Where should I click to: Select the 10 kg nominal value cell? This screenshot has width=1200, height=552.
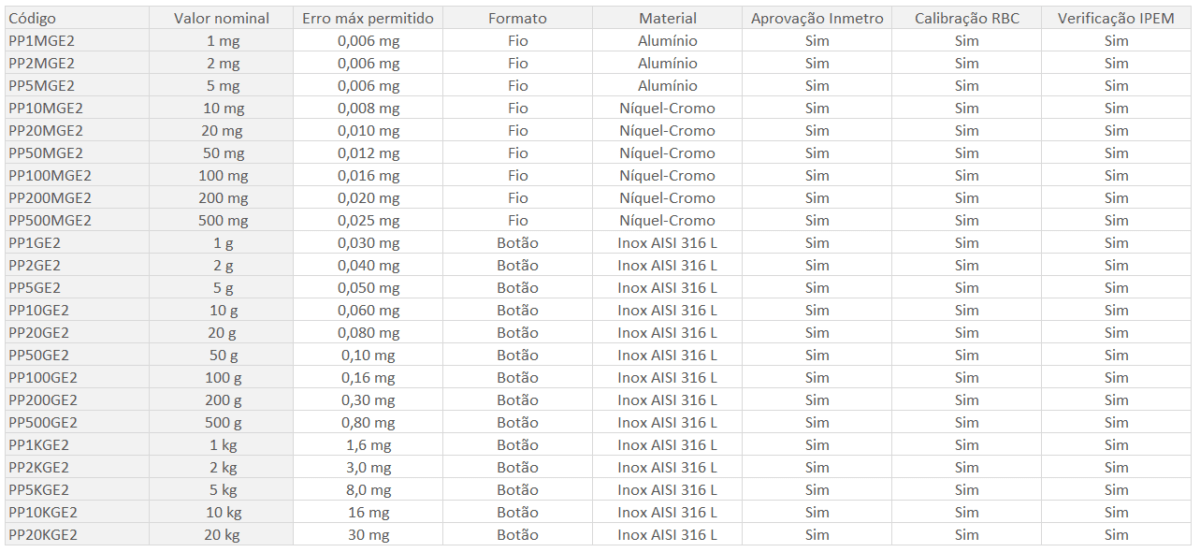(x=219, y=511)
